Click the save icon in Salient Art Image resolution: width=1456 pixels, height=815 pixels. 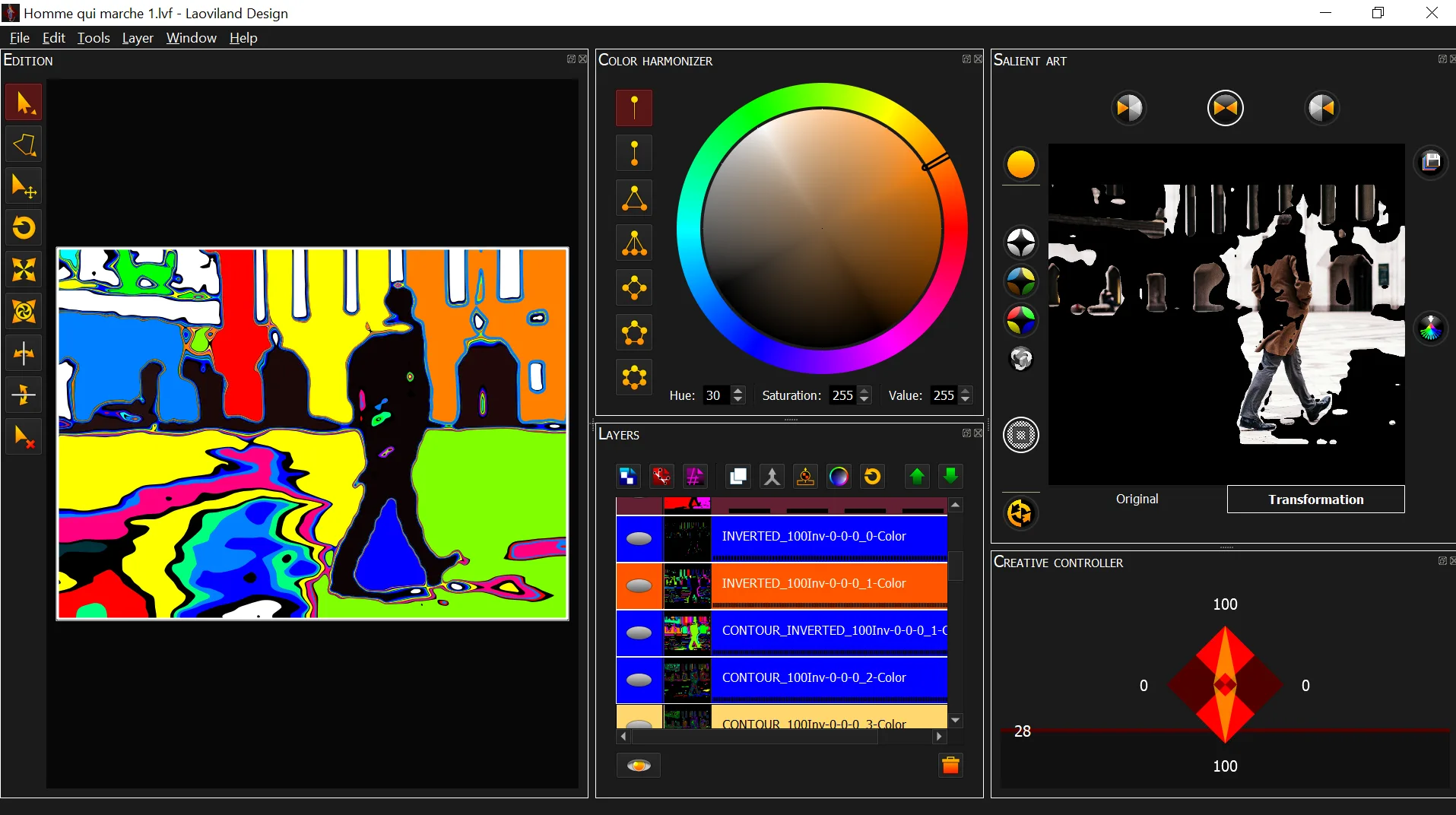tap(1431, 162)
